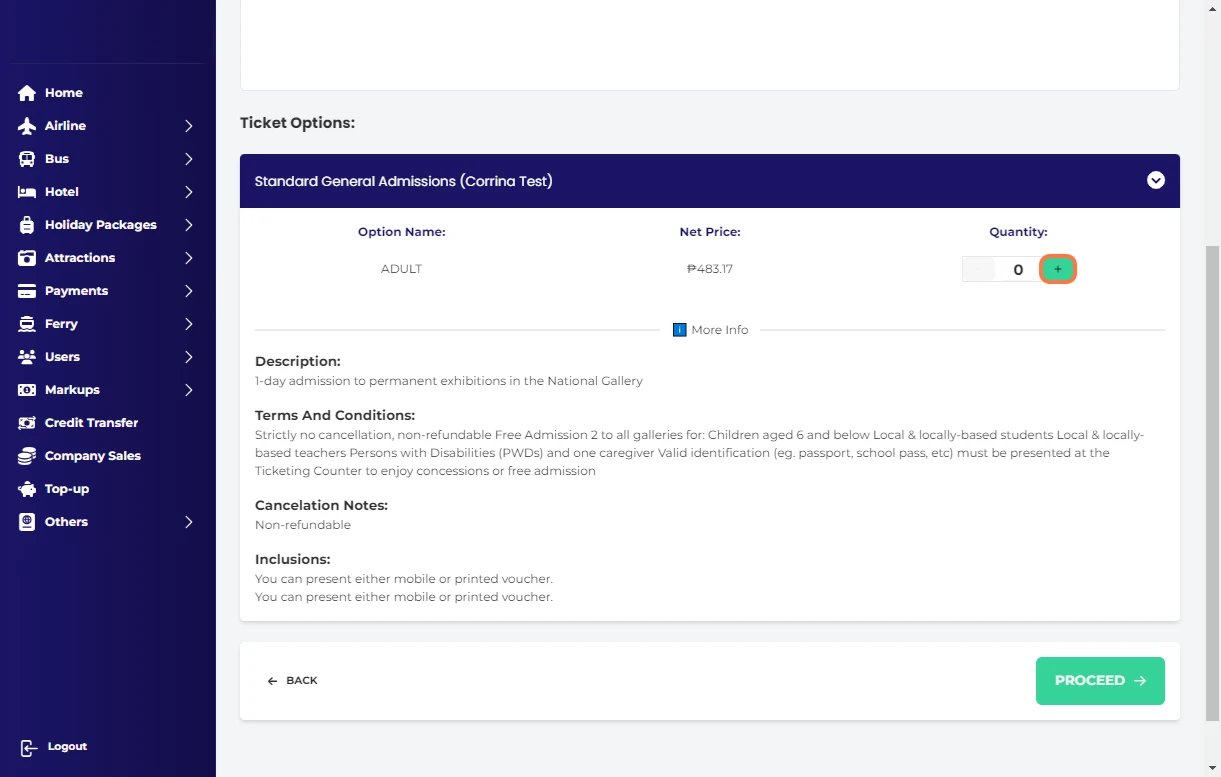Click the Airline airplane icon
The width and height of the screenshot is (1221, 777).
coord(27,126)
